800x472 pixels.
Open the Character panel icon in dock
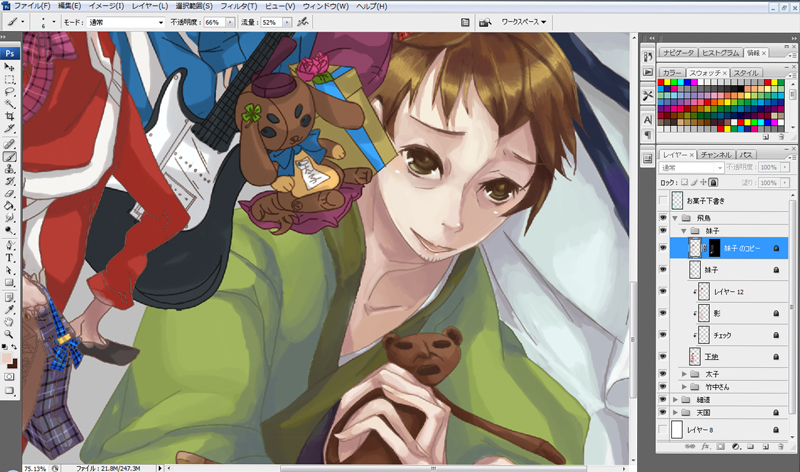tap(648, 120)
